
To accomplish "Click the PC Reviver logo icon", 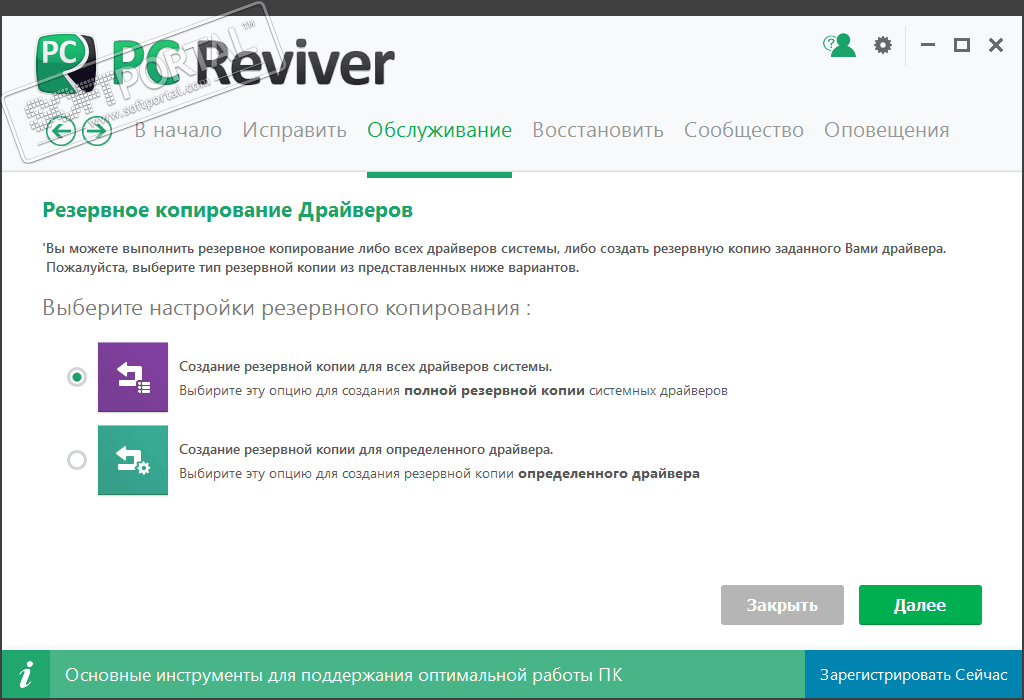I will (66, 63).
